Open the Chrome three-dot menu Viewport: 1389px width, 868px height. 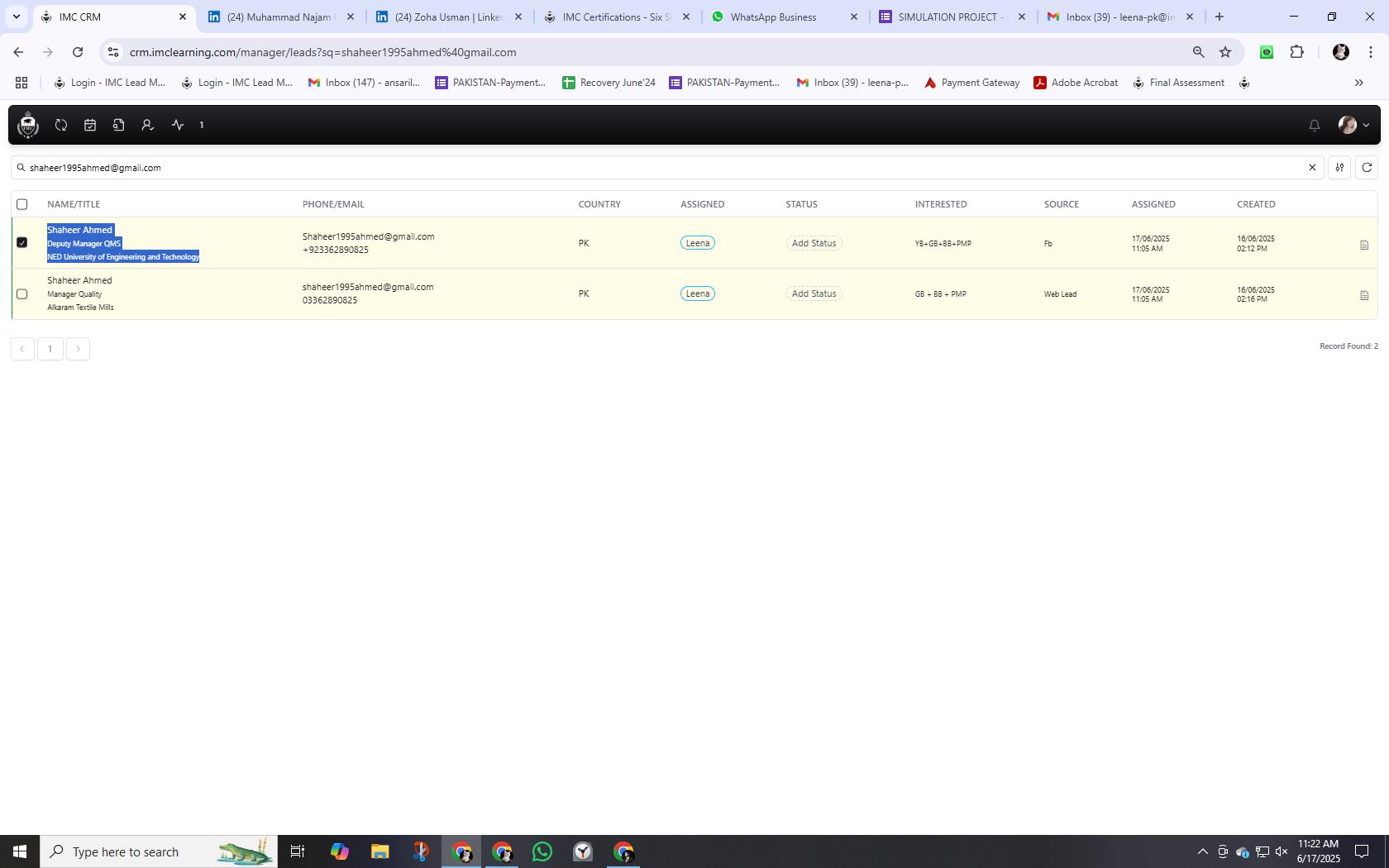tap(1371, 52)
